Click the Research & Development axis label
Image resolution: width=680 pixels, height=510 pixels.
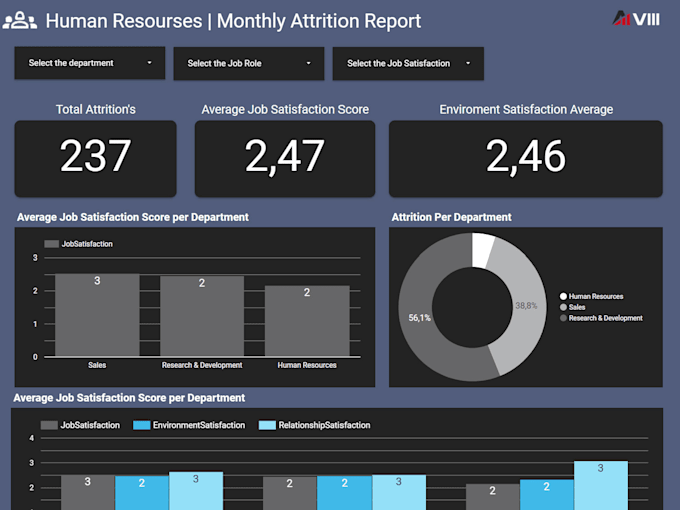202,365
